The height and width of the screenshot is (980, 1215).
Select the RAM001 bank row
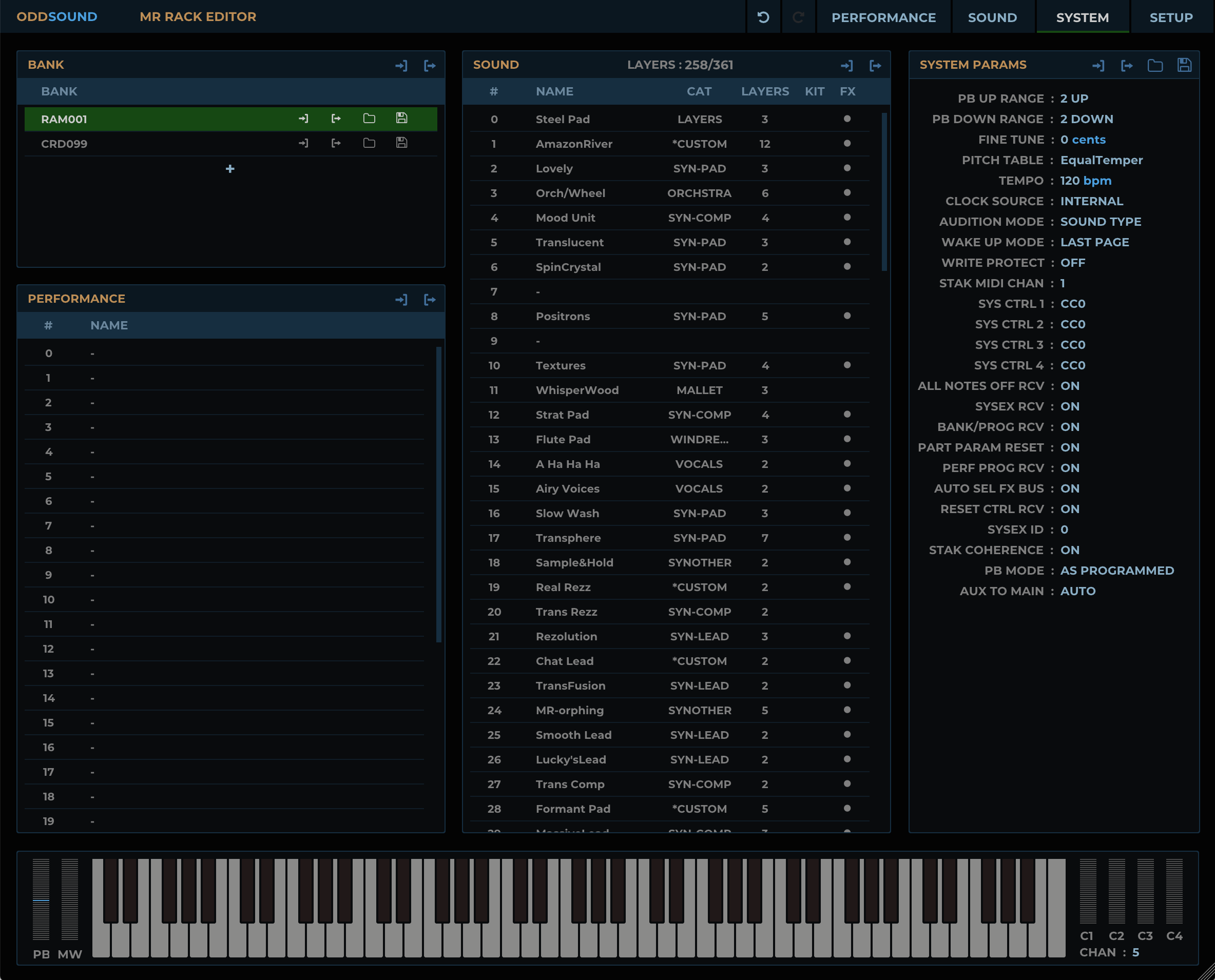(x=230, y=119)
